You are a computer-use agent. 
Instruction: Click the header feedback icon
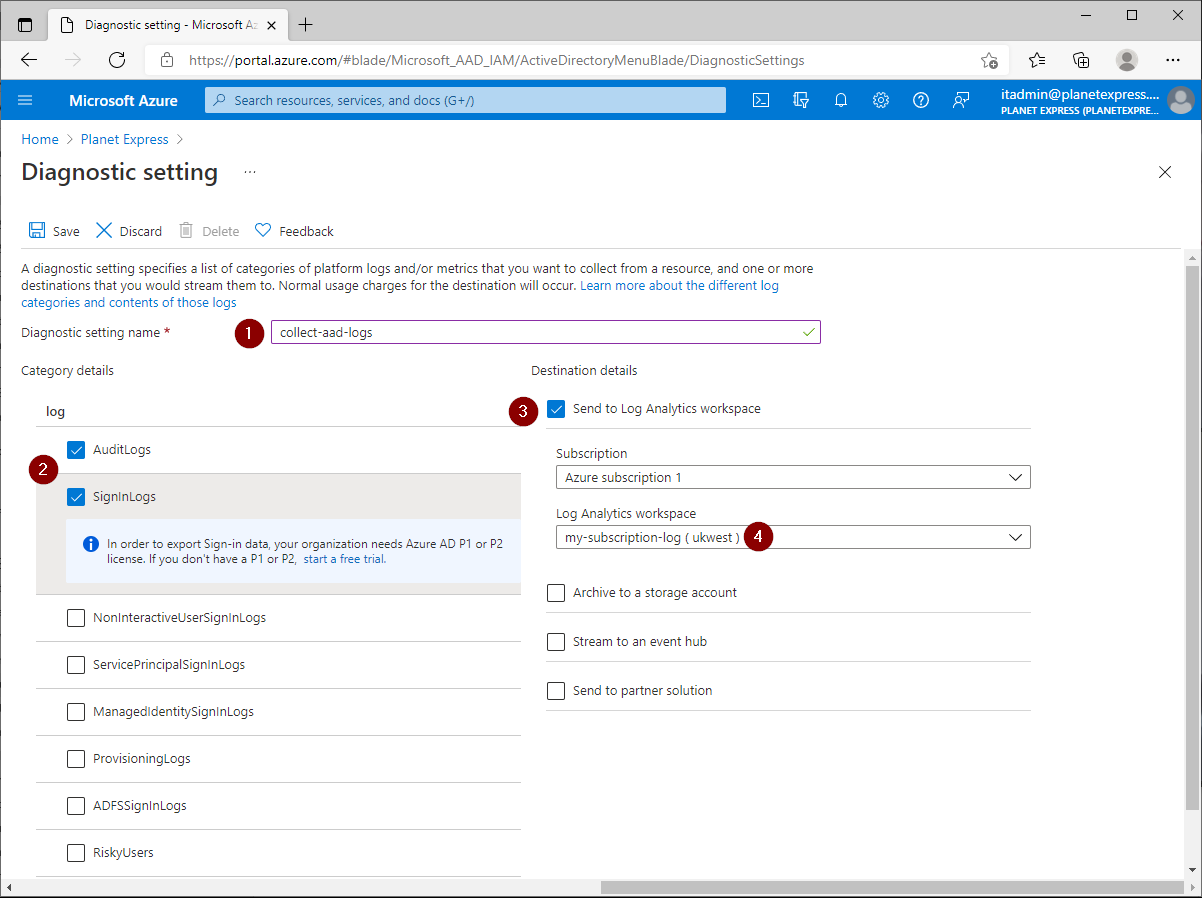961,100
